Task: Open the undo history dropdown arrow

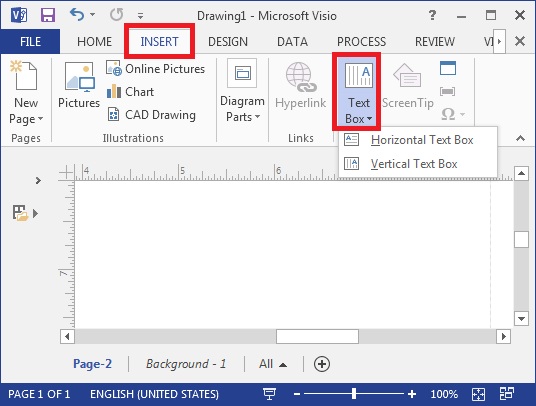Action: point(93,15)
